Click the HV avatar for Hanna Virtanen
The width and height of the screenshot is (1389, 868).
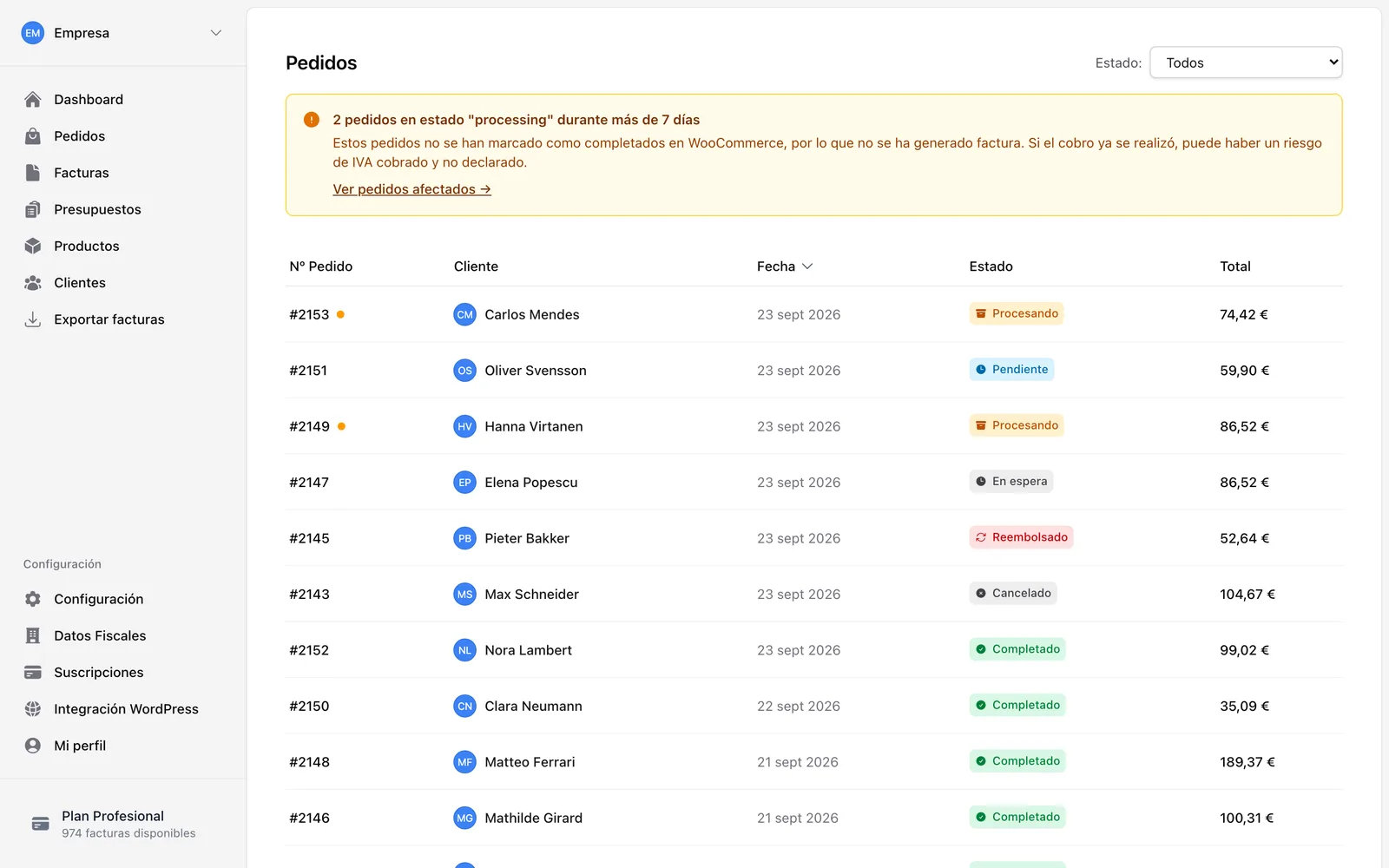465,426
